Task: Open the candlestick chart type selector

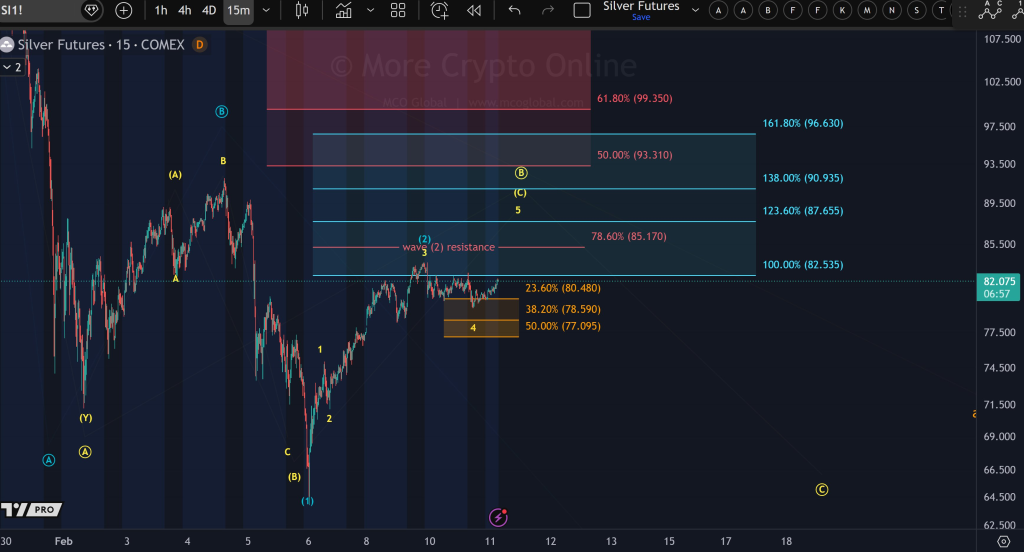Action: click(x=302, y=10)
